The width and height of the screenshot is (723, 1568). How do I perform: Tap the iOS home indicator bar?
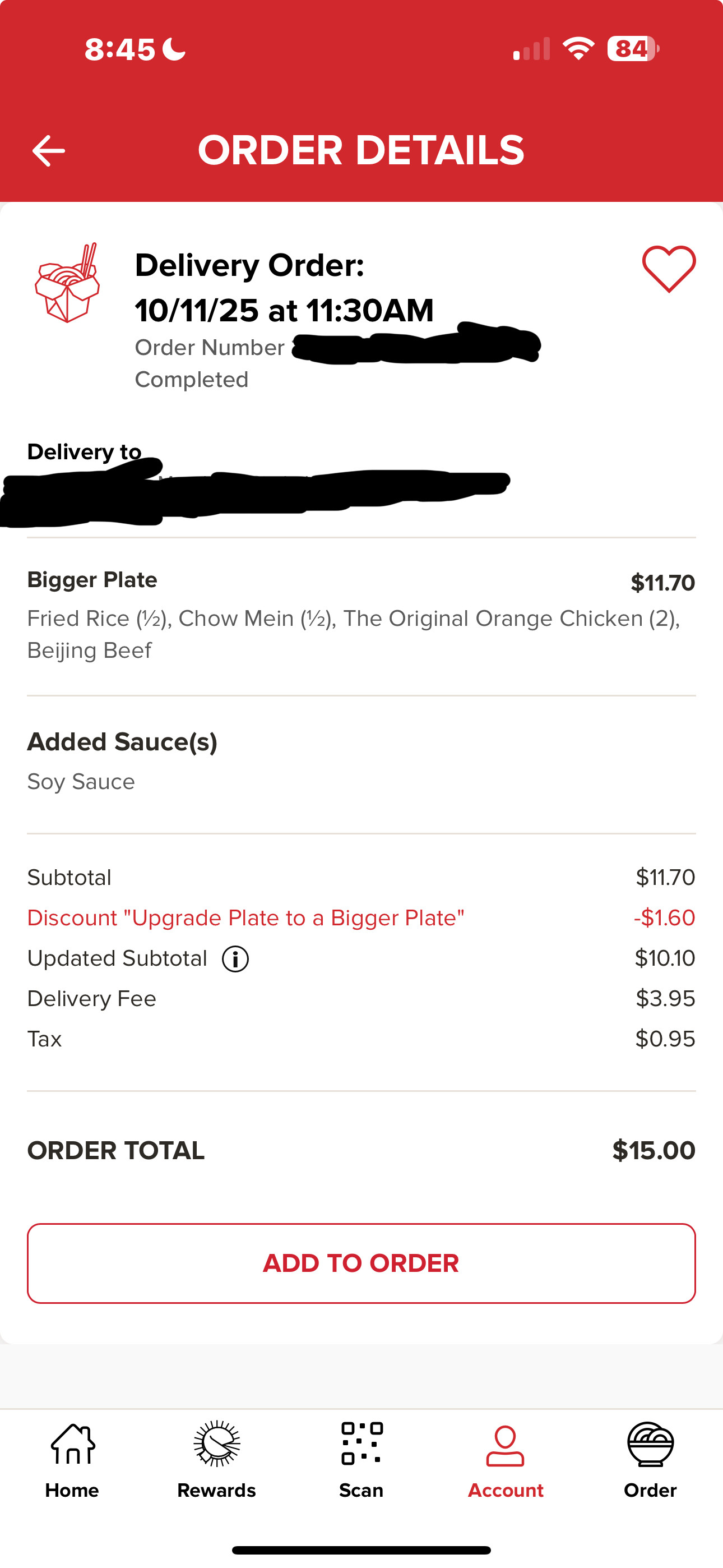[x=361, y=1549]
